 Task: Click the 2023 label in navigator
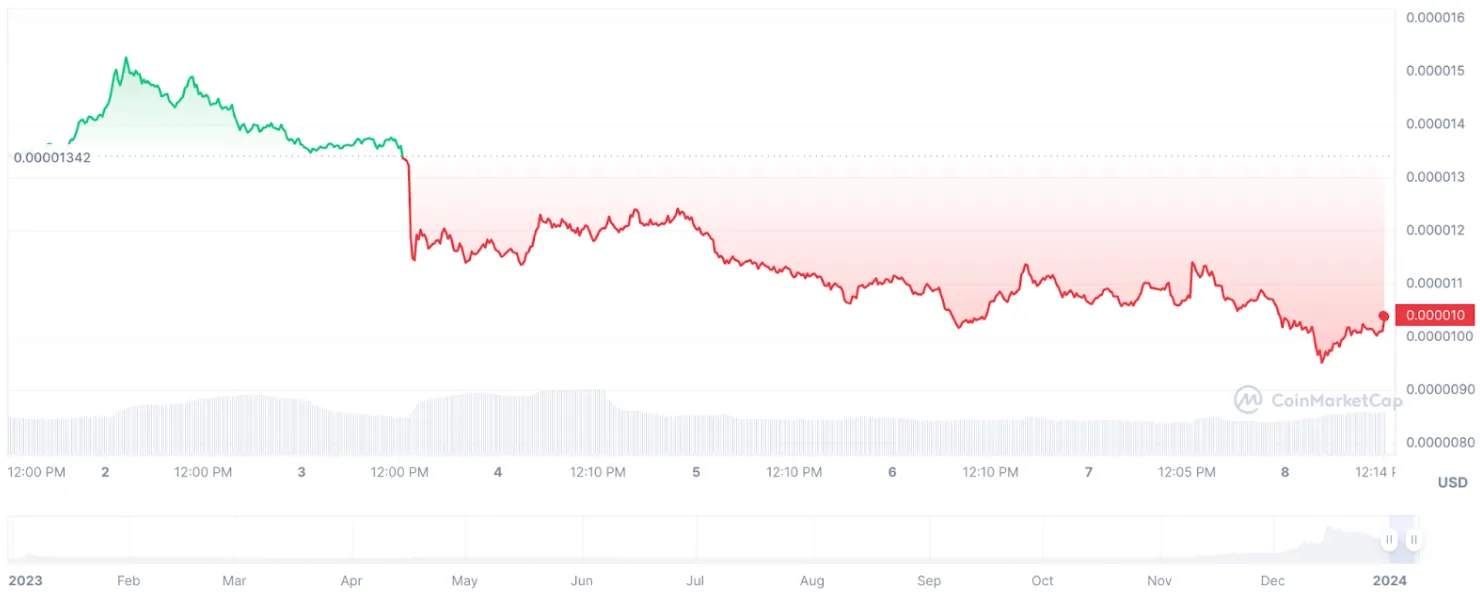25,581
